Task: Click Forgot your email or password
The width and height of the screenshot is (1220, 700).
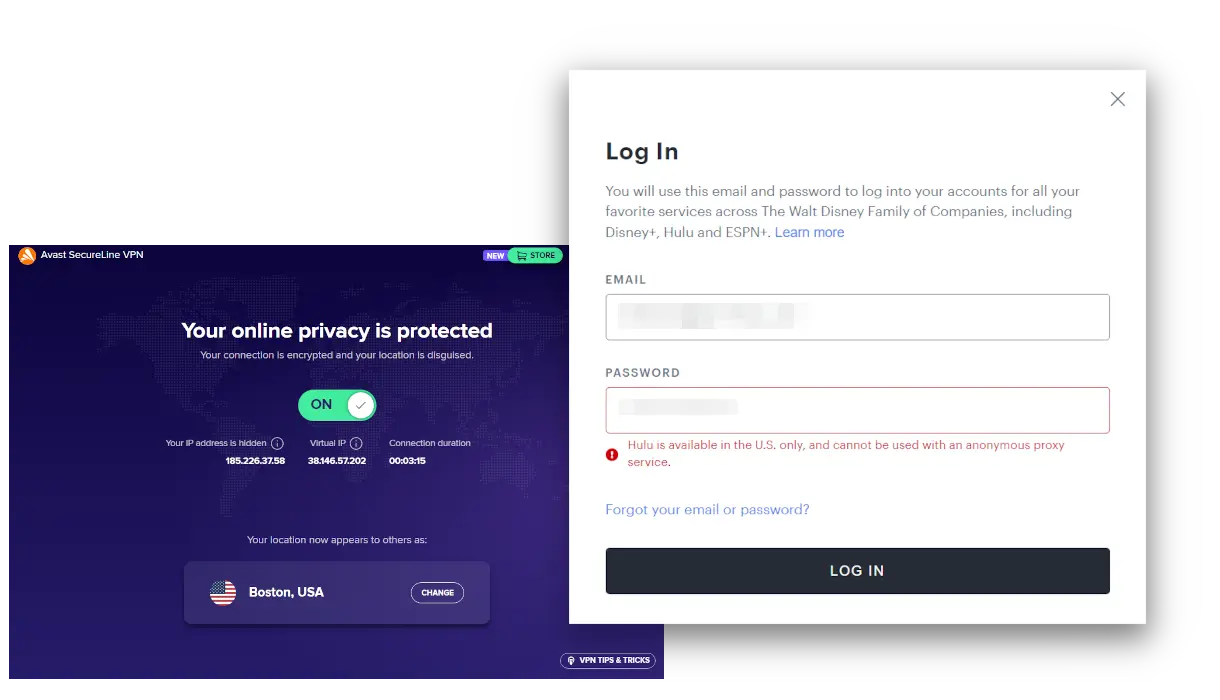Action: (x=707, y=510)
